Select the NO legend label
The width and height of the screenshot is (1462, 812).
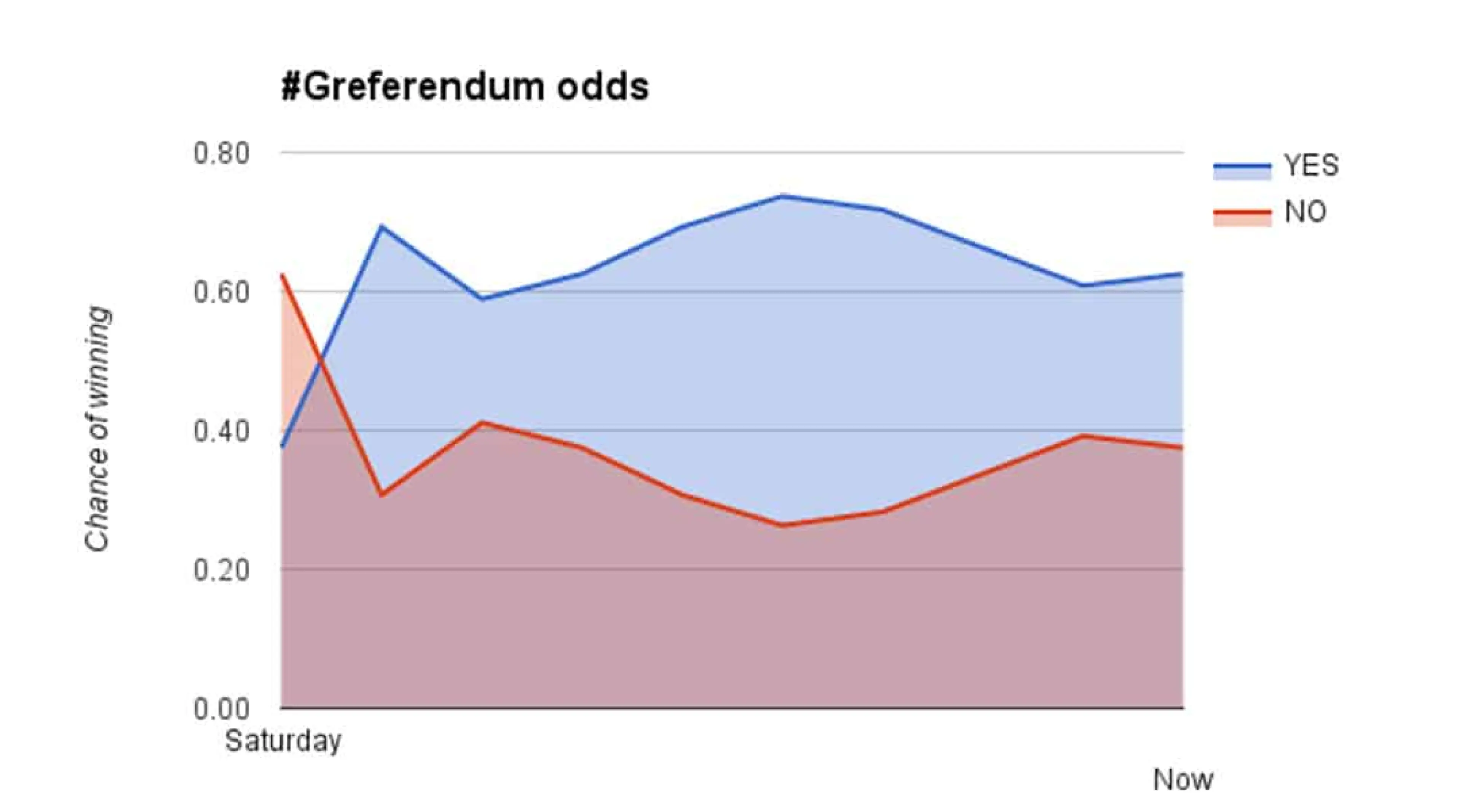(1306, 212)
